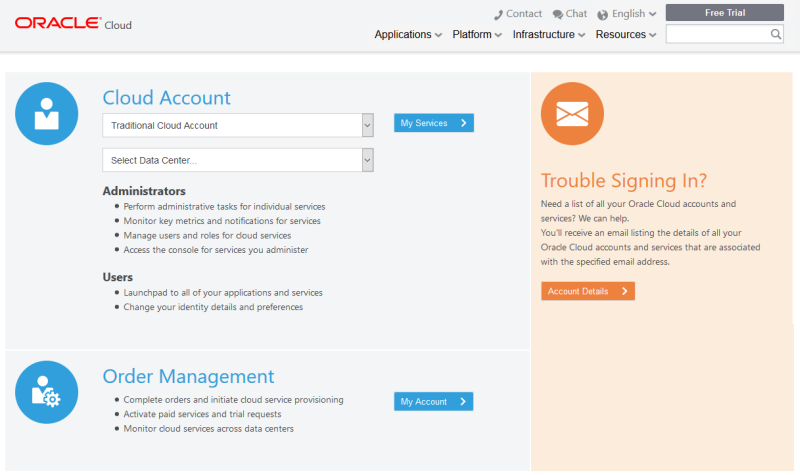Click the Users subheading

point(117,277)
